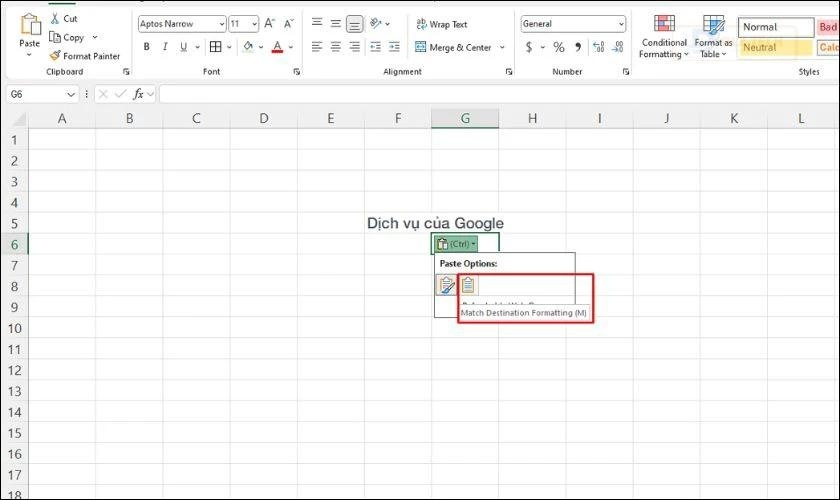Open the Paste dropdown arrow under Paste
Viewport: 840px width, 500px height.
point(29,55)
